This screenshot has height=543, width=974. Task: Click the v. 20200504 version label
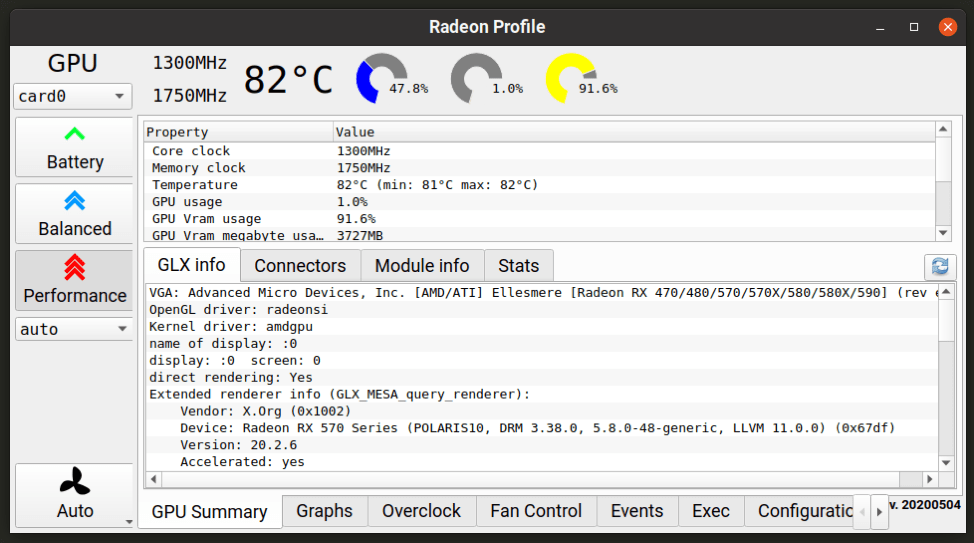pos(926,504)
